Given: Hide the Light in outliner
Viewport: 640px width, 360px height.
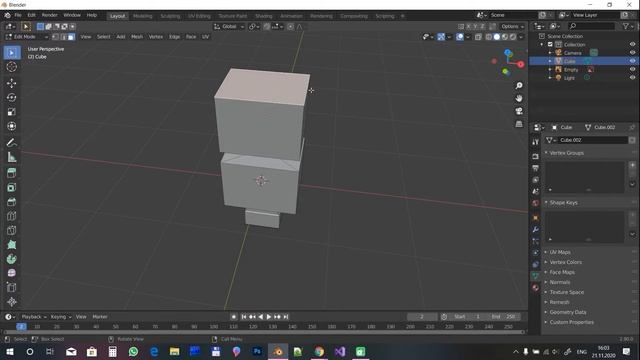Looking at the screenshot, I should coord(632,78).
